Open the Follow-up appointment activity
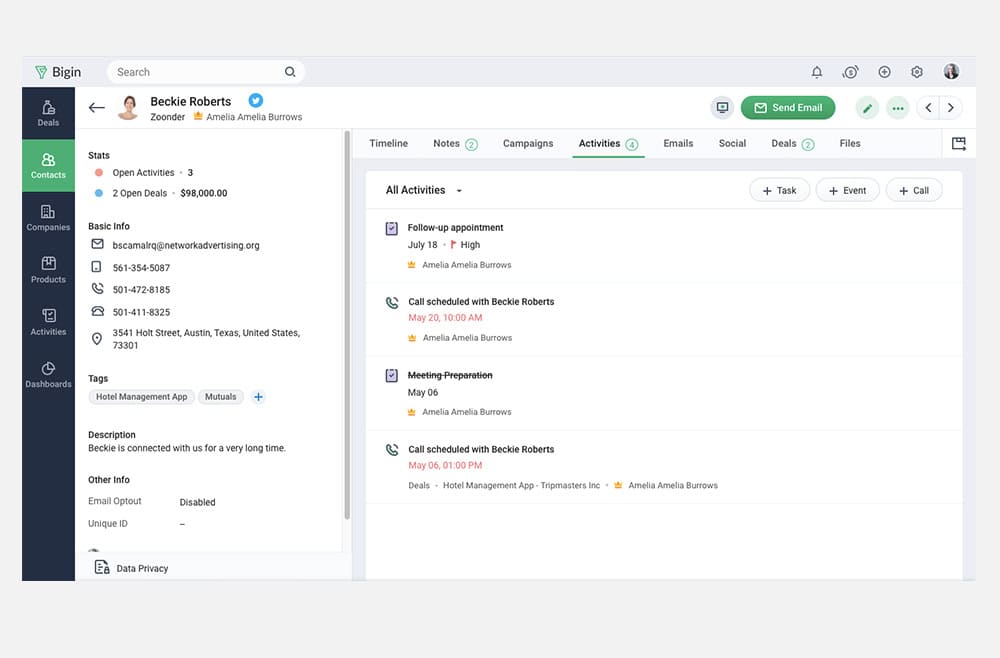This screenshot has width=1000, height=658. click(455, 228)
